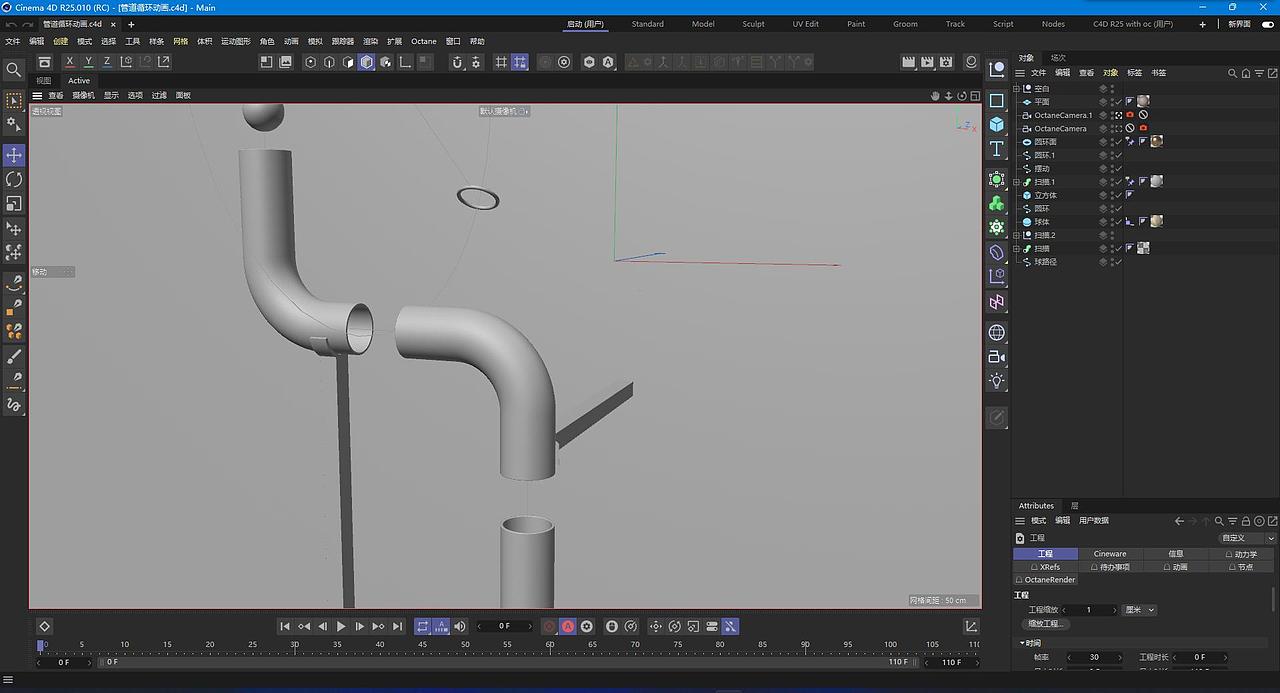Select the Live Selection tool in the left toolbar
The height and width of the screenshot is (693, 1280).
(x=13, y=100)
